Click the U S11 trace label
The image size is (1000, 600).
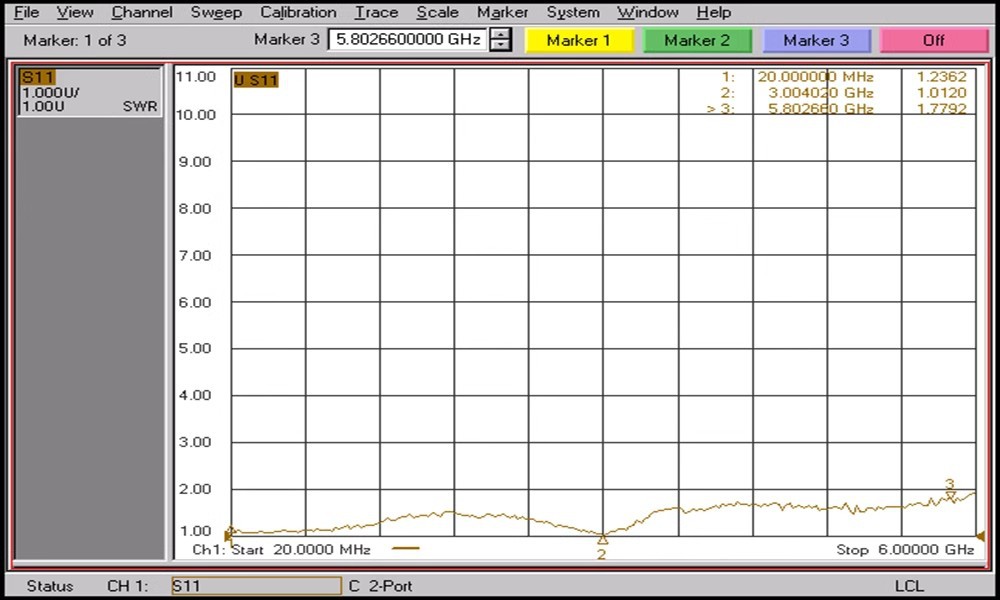coord(256,80)
